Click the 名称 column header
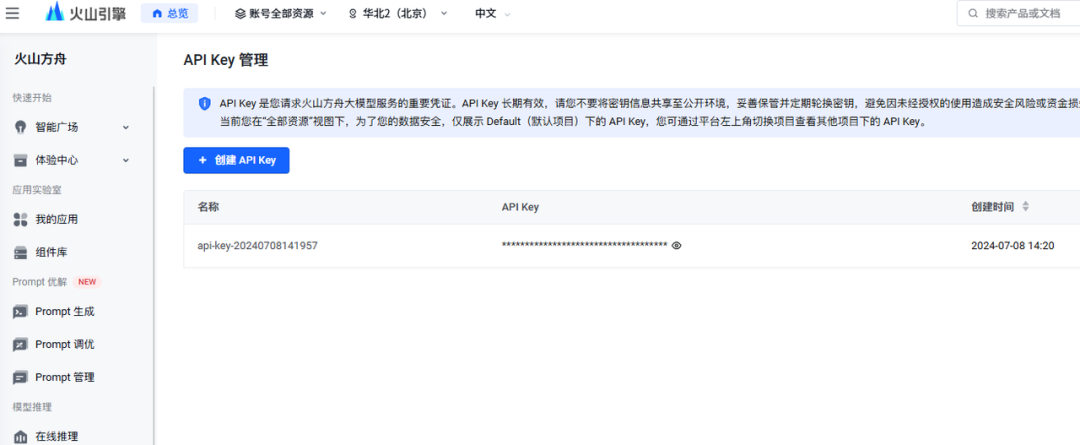The width and height of the screenshot is (1080, 445). pos(208,207)
